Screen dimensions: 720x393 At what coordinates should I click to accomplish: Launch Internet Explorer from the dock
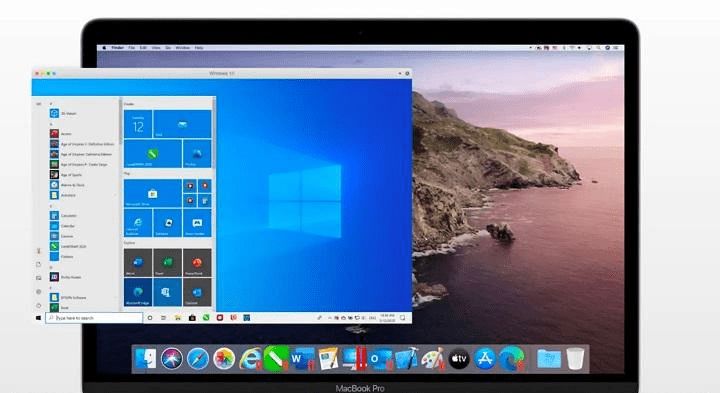[250, 359]
